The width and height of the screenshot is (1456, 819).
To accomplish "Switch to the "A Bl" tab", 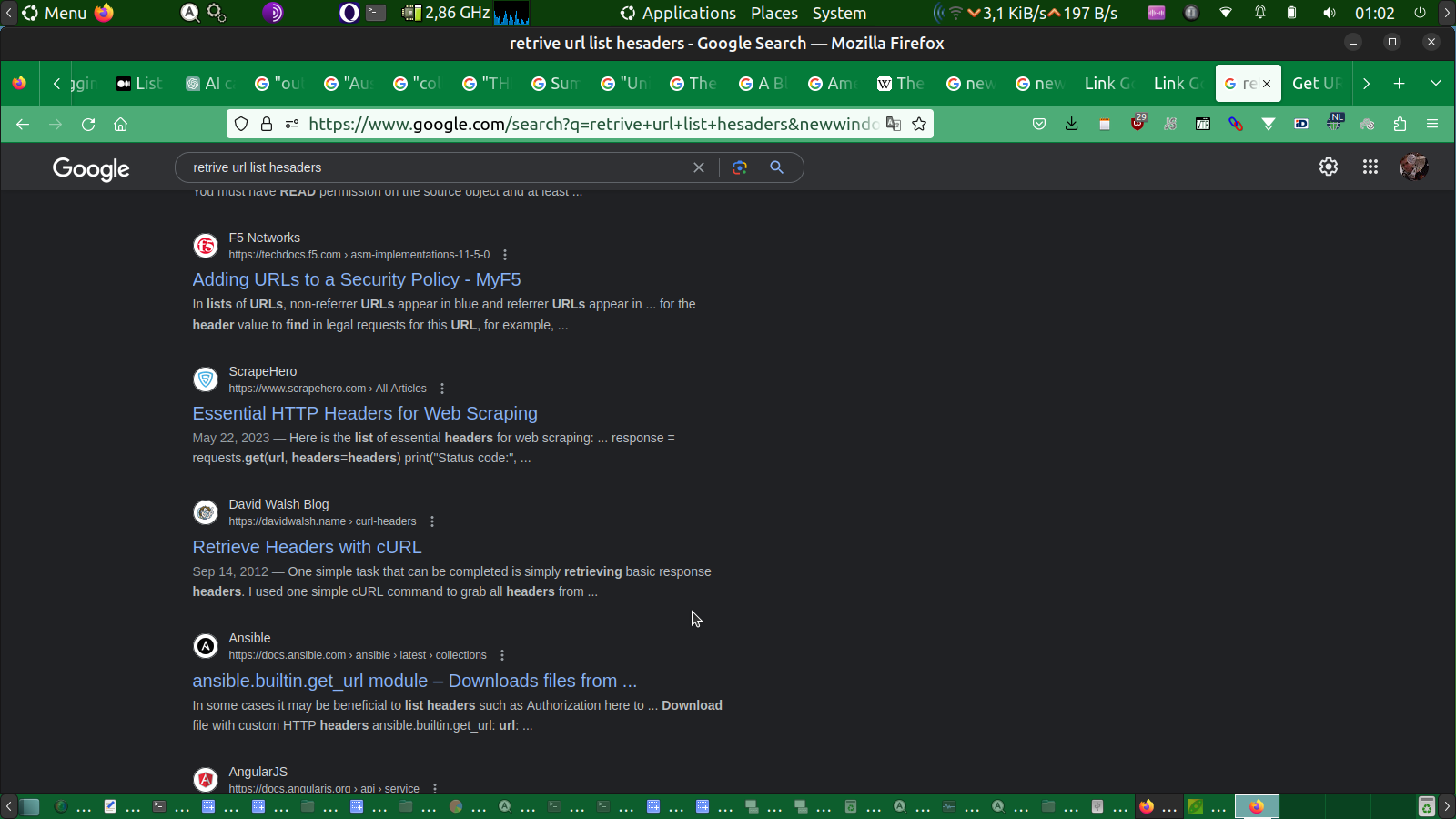I will pyautogui.click(x=763, y=83).
